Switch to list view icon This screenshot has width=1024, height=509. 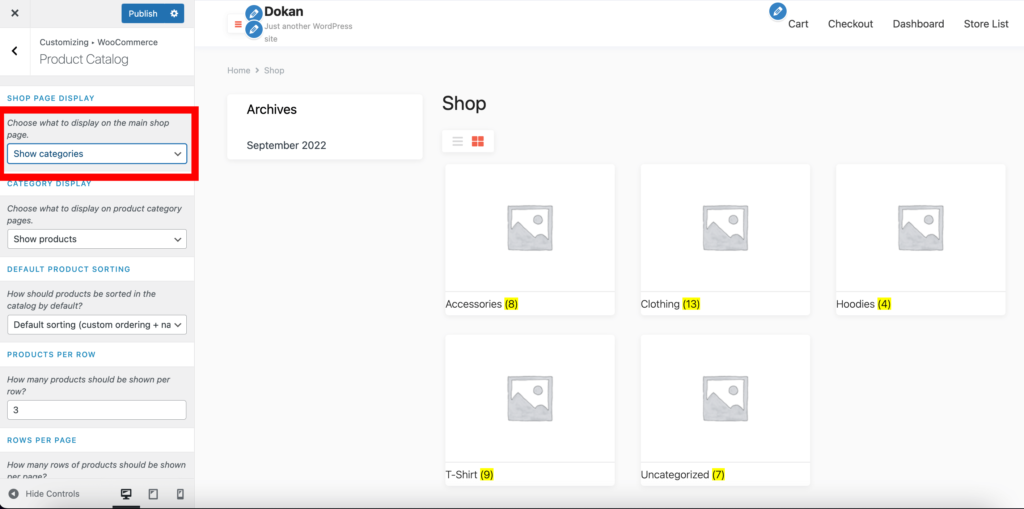click(x=458, y=141)
